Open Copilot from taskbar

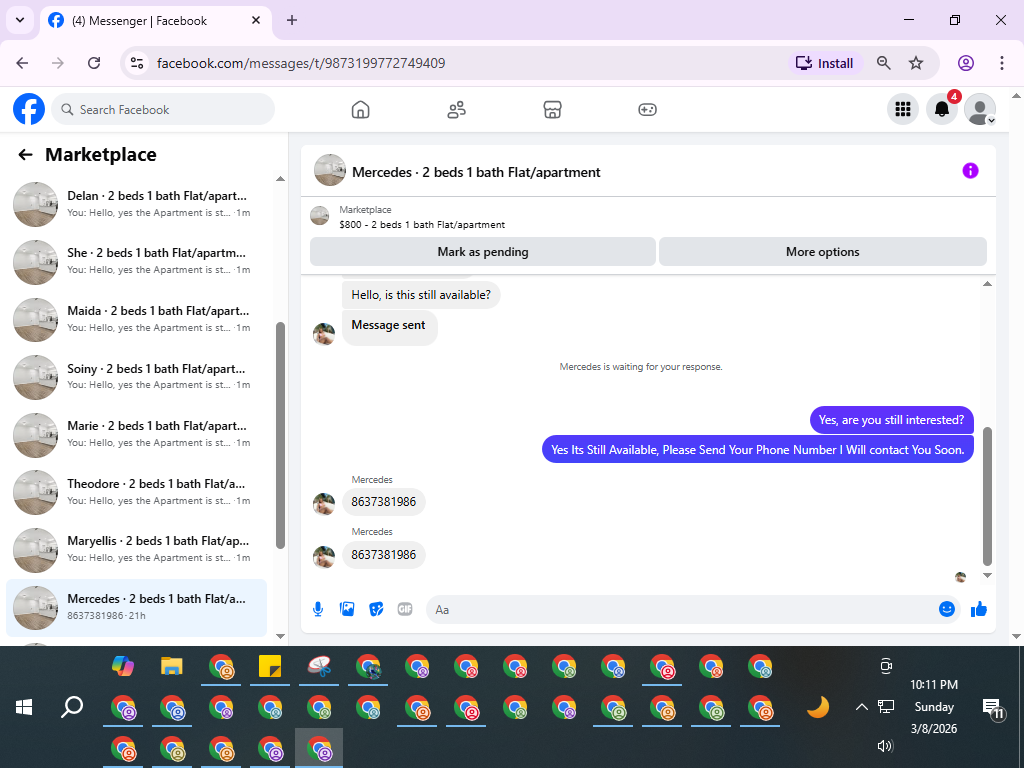(x=123, y=667)
